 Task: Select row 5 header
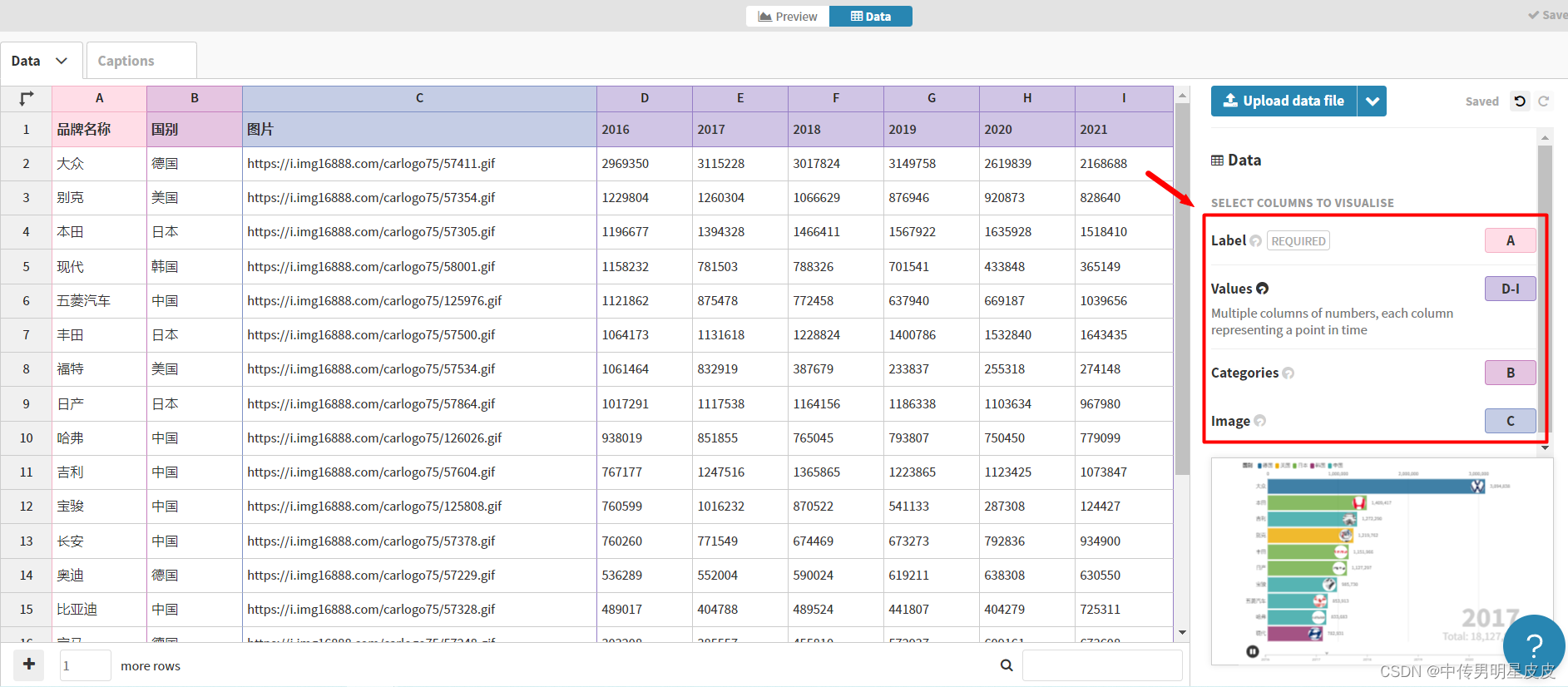pyautogui.click(x=26, y=267)
